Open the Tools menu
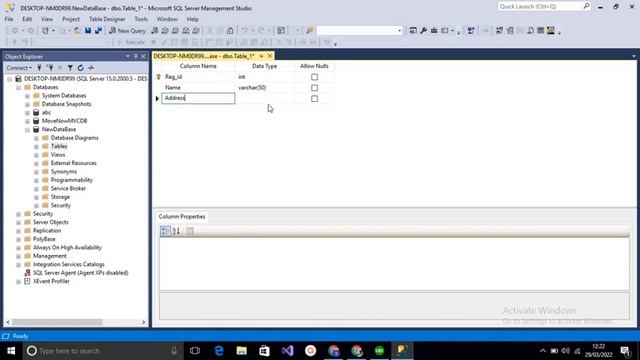This screenshot has height=360, width=640. pyautogui.click(x=141, y=19)
